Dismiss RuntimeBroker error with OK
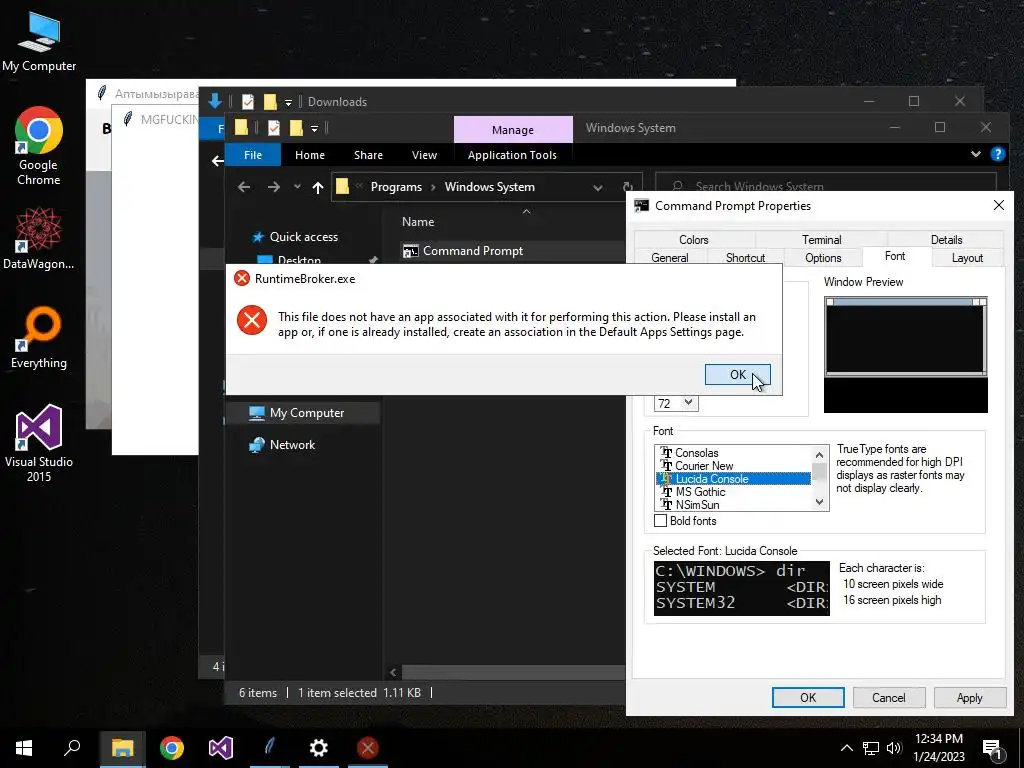Viewport: 1024px width, 768px height. point(738,374)
